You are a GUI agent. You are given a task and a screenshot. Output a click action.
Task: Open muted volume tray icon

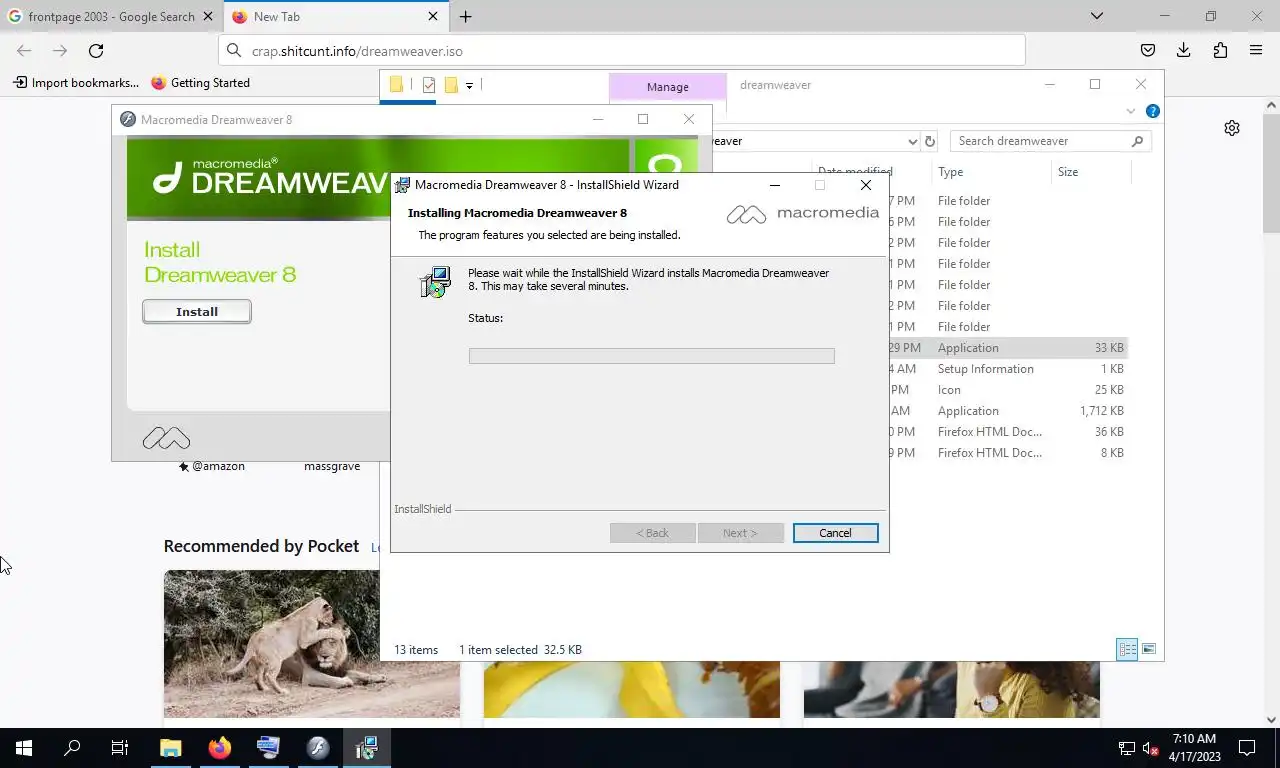(1150, 748)
